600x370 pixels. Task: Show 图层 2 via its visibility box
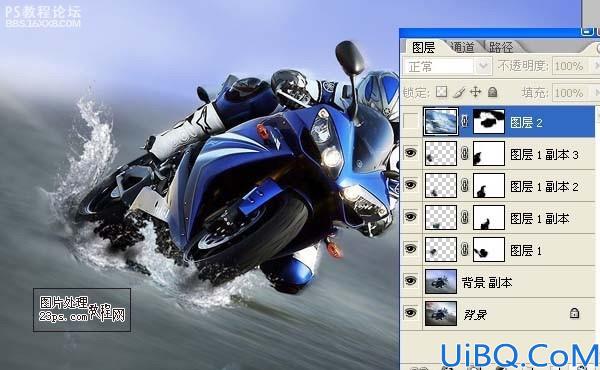(x=411, y=122)
